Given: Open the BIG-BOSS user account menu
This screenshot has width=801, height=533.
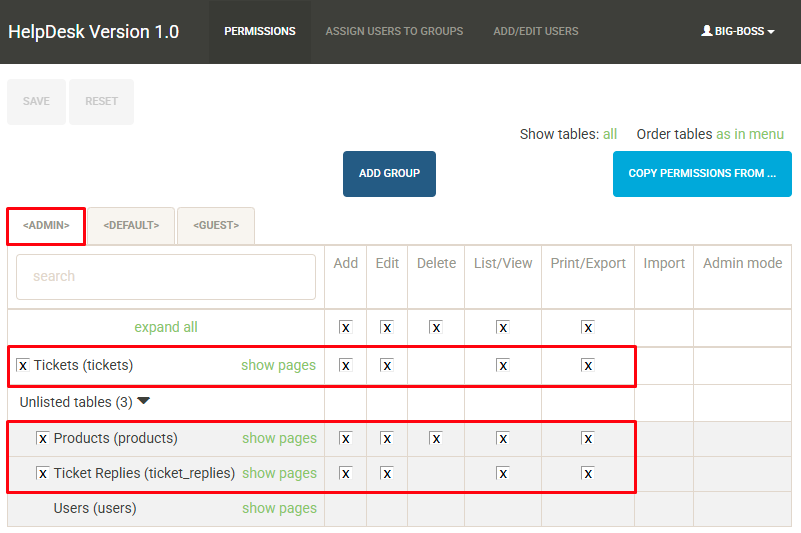Looking at the screenshot, I should pos(738,31).
